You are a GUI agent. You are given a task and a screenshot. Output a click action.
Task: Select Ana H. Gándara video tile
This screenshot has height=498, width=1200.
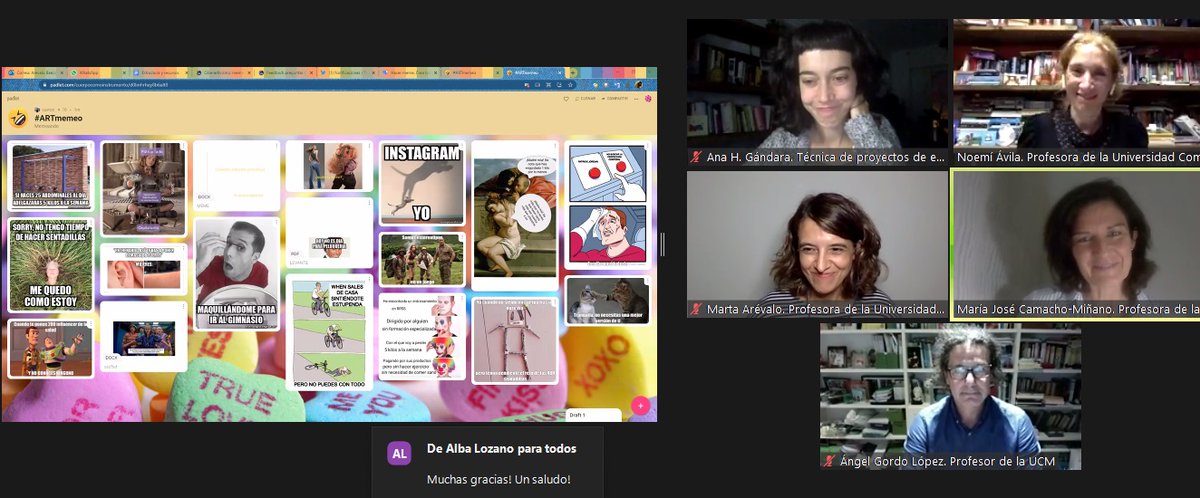(x=817, y=91)
